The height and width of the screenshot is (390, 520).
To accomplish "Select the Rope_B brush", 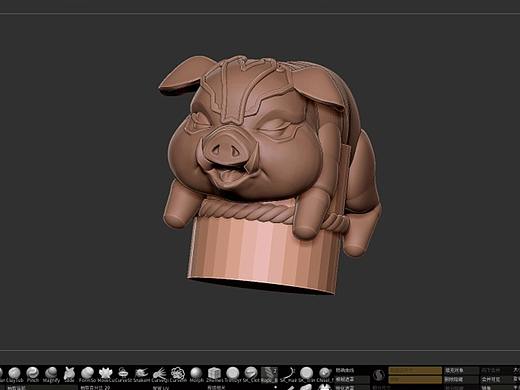I will (269, 374).
